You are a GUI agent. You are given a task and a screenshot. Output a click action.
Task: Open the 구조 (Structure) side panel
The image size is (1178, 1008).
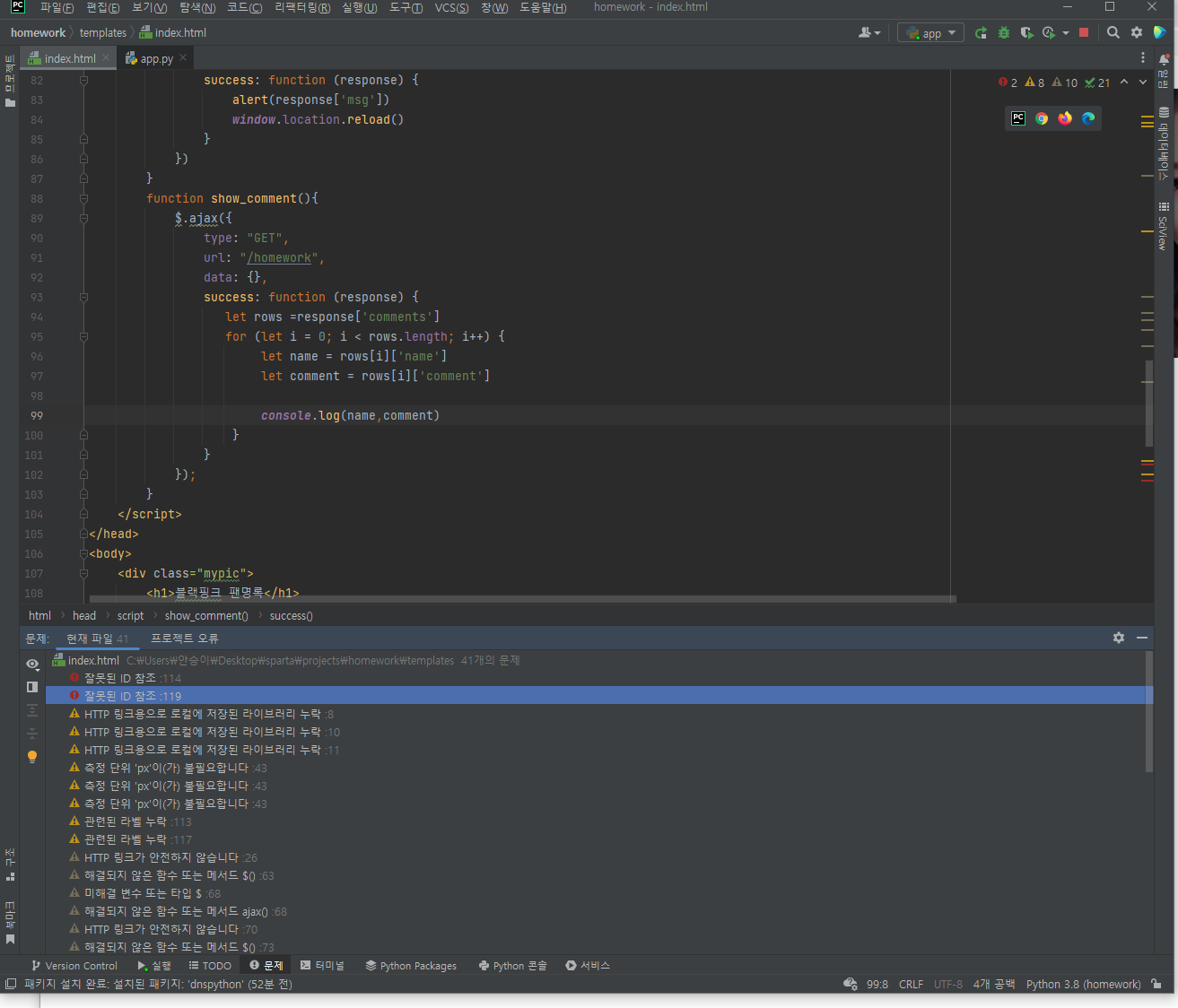tap(10, 865)
